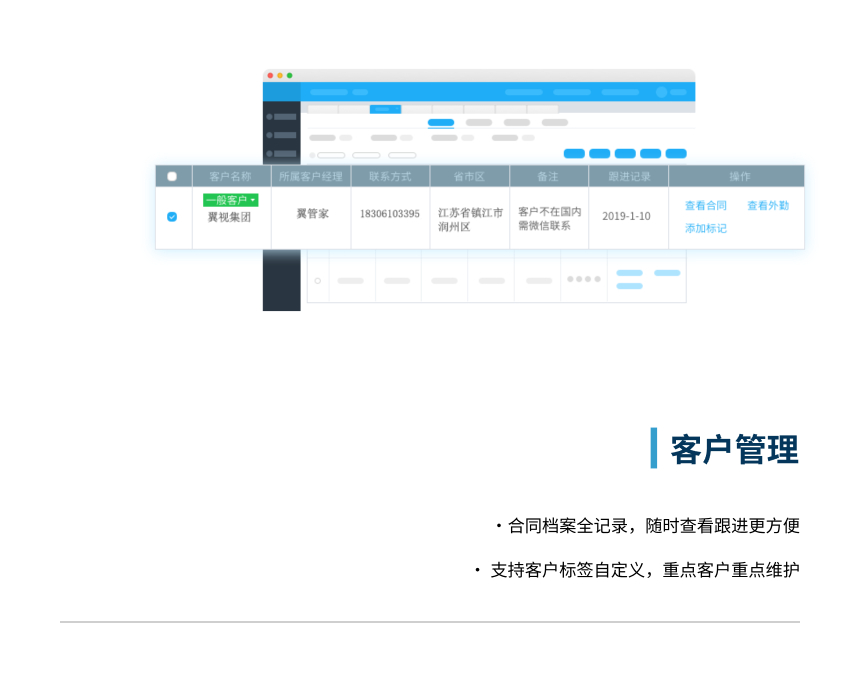Click the 跟进记录 column header
This screenshot has height=684, width=860.
point(628,176)
